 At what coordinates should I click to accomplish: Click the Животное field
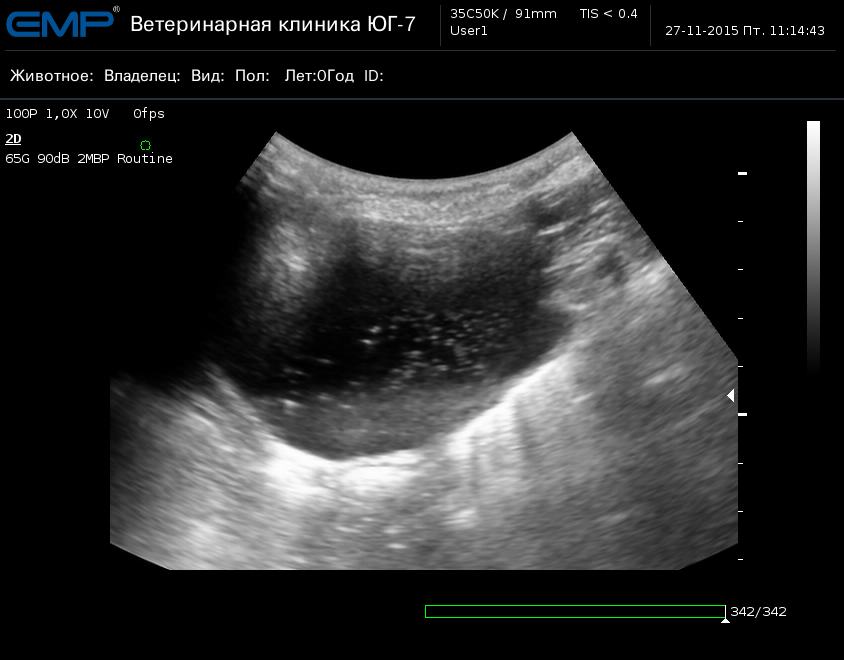[52, 76]
